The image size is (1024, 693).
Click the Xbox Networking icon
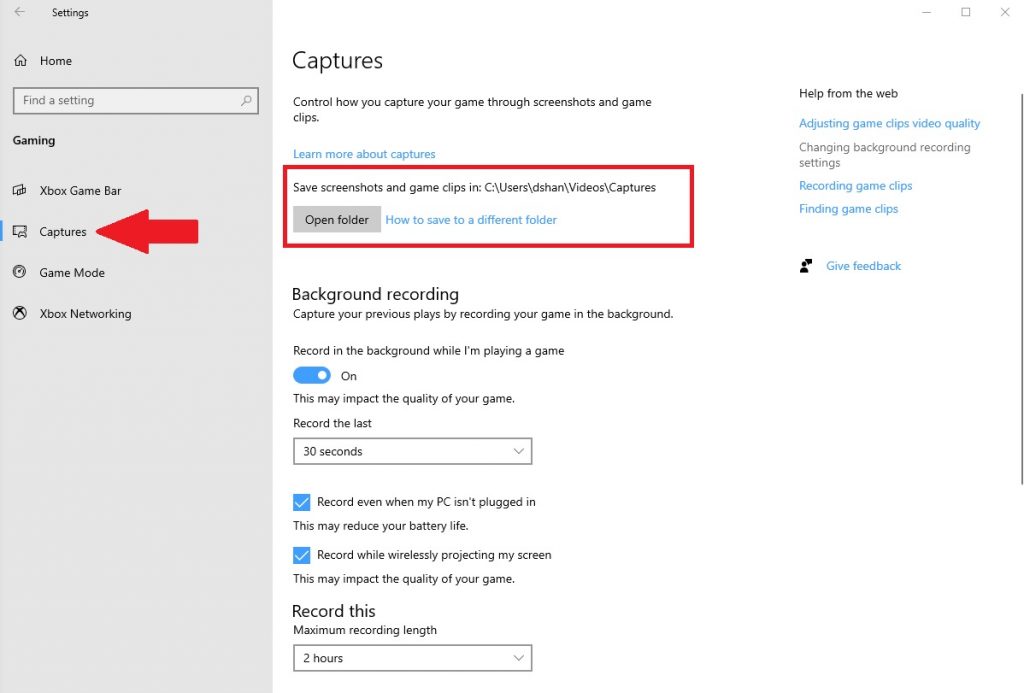click(x=20, y=314)
